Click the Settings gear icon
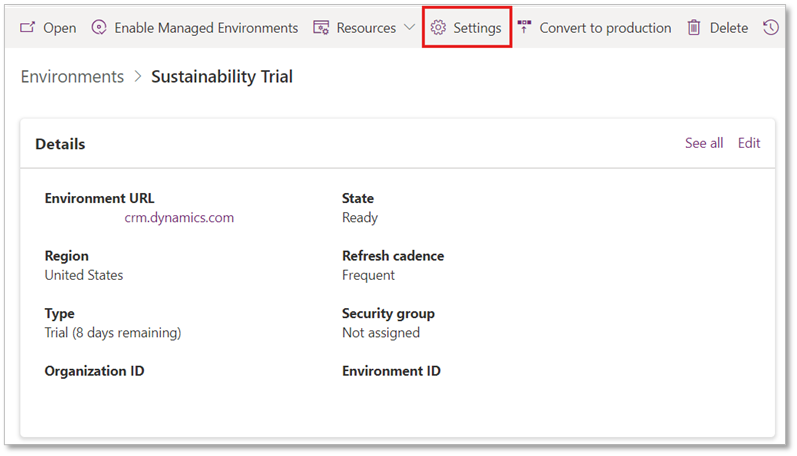This screenshot has width=797, height=456. click(438, 27)
